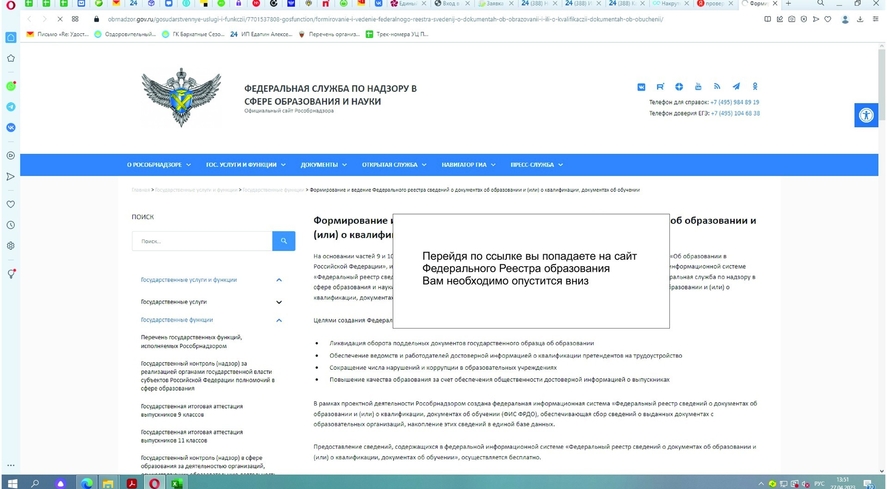The height and width of the screenshot is (489, 887).
Task: Open Перечень государственных функций sidebar link
Action: click(191, 341)
